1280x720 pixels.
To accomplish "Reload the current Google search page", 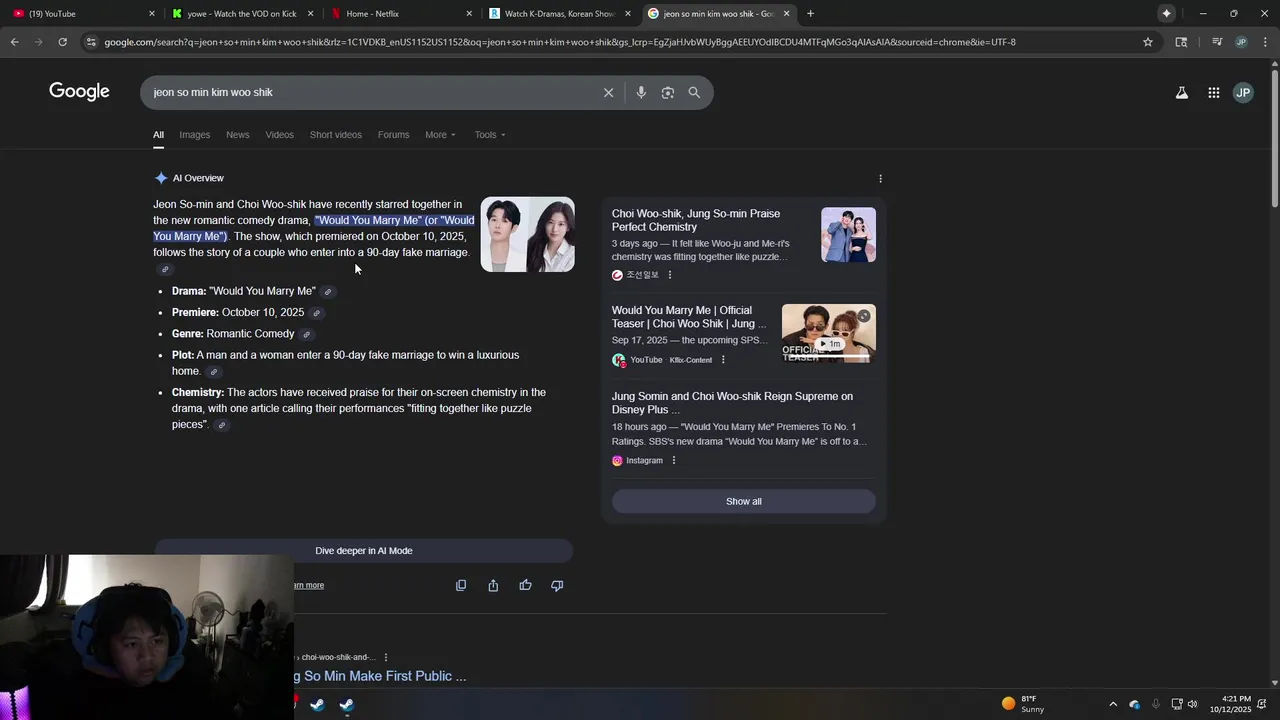I will point(62,42).
